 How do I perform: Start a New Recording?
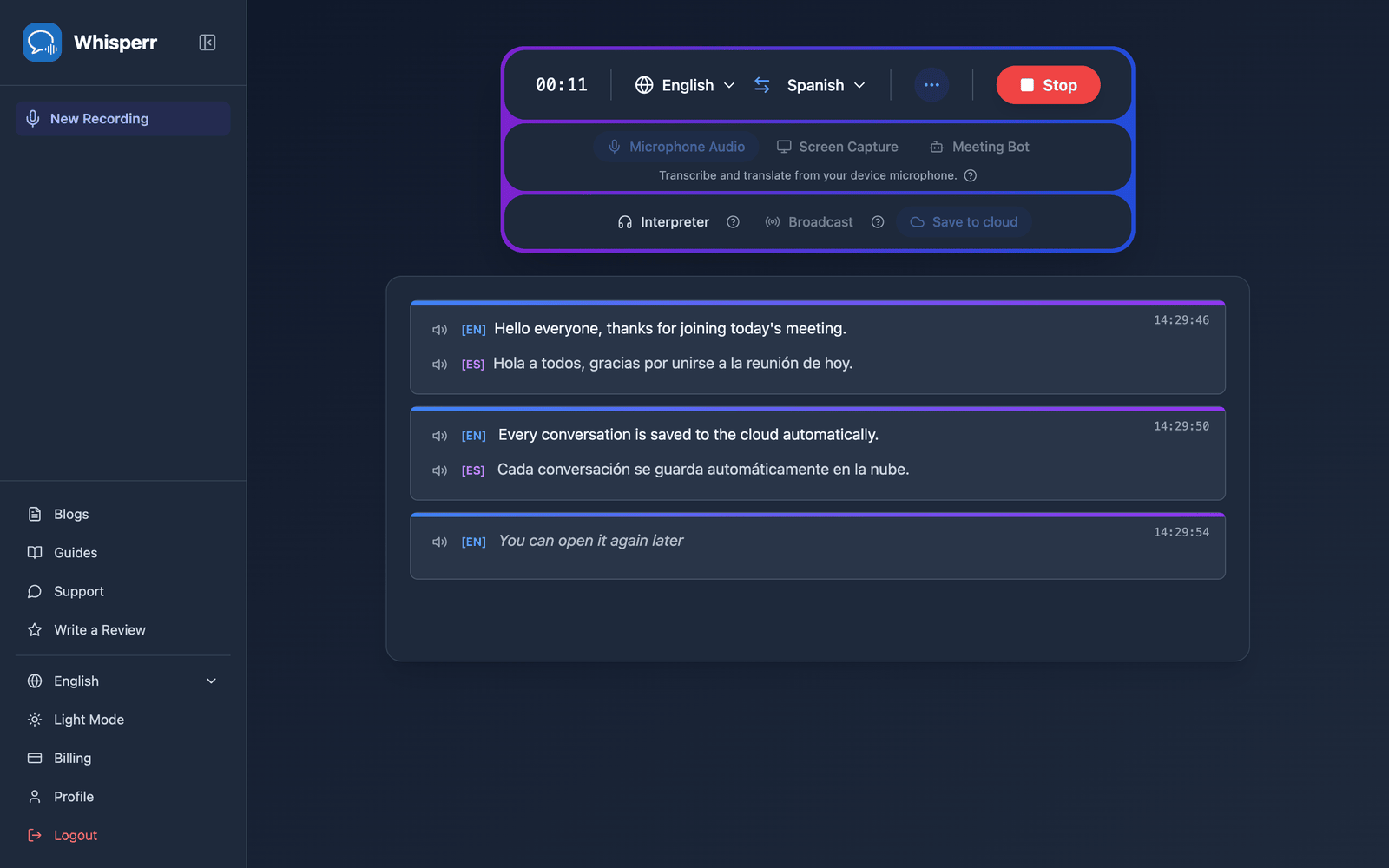(x=122, y=119)
